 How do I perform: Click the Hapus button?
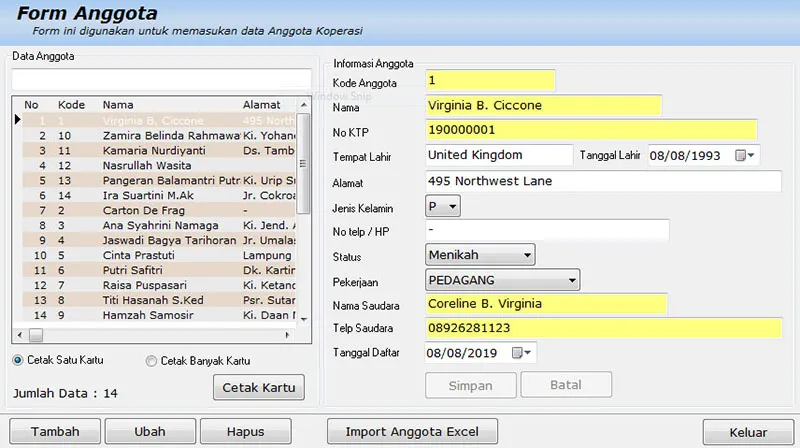pos(246,432)
